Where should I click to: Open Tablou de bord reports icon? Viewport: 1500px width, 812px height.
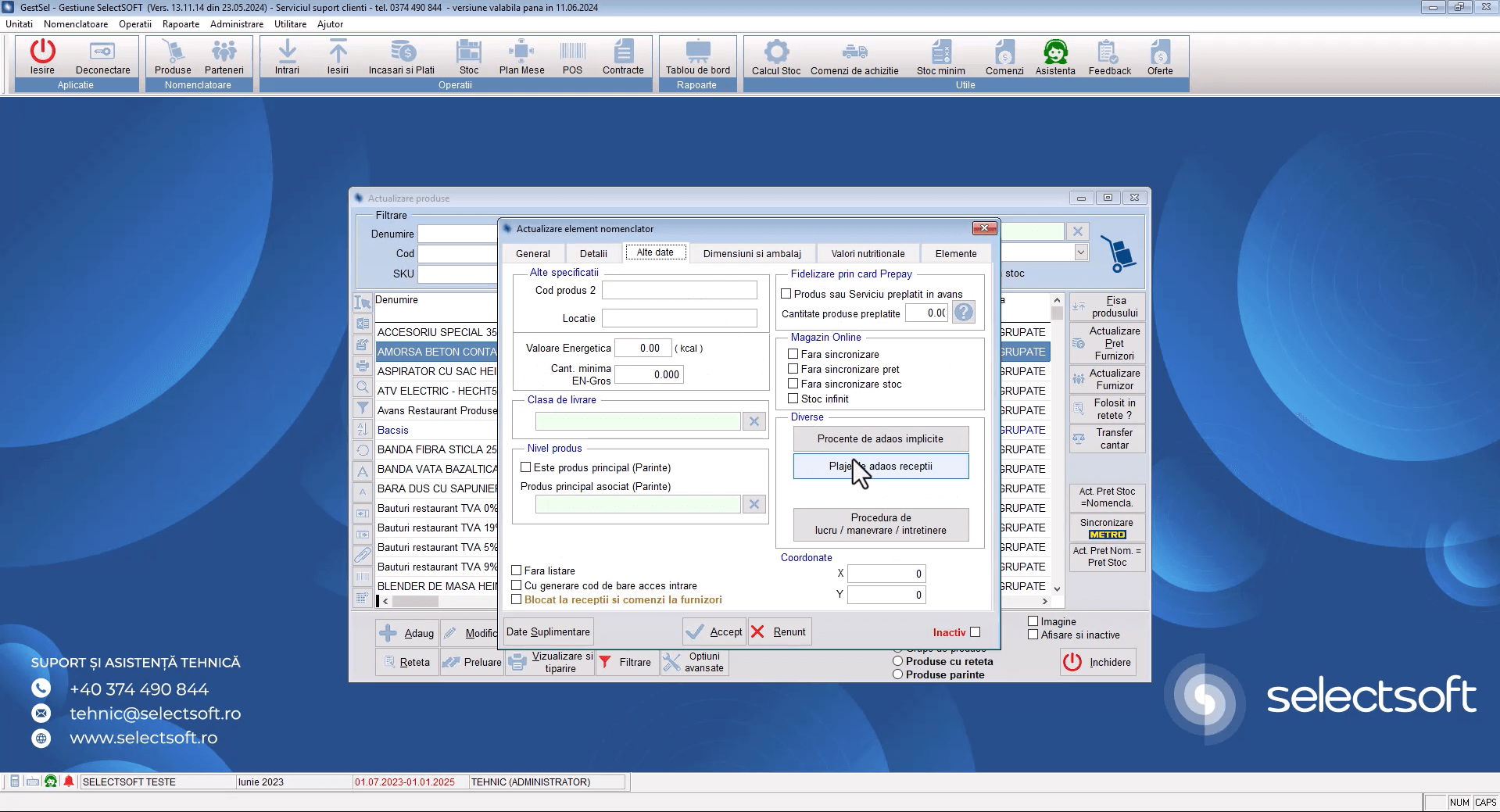[697, 52]
